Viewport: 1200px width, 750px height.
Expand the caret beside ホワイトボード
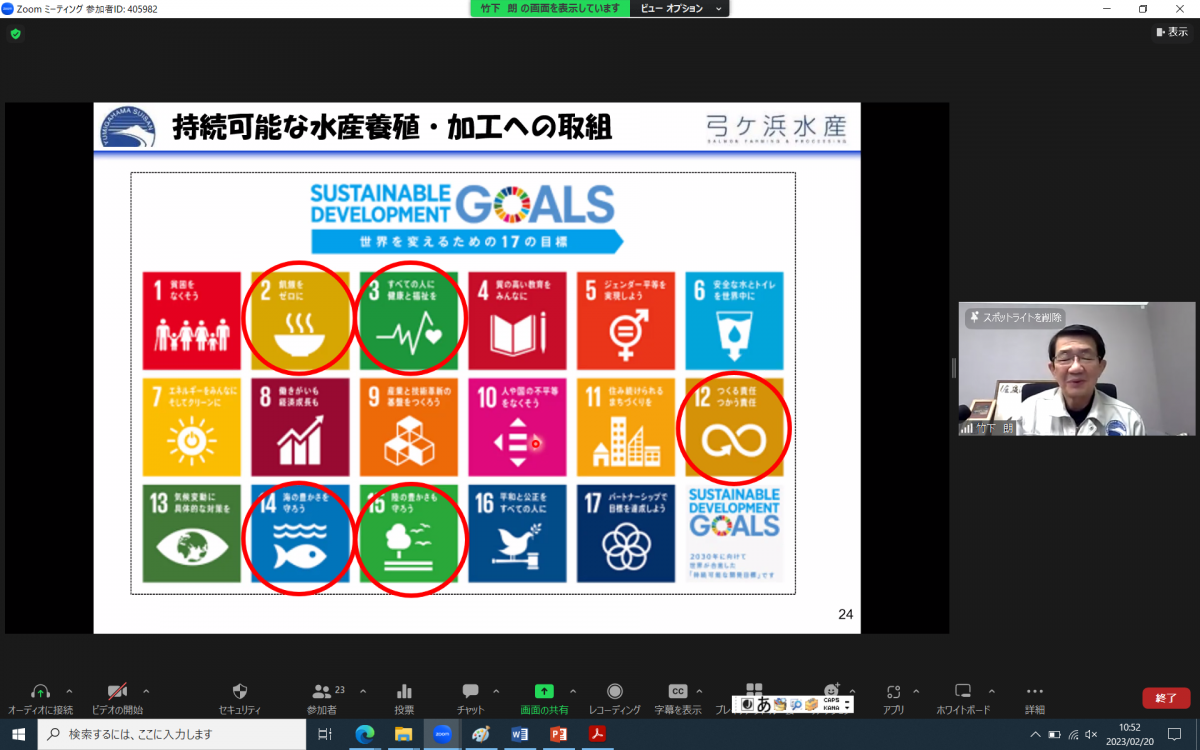[x=991, y=691]
